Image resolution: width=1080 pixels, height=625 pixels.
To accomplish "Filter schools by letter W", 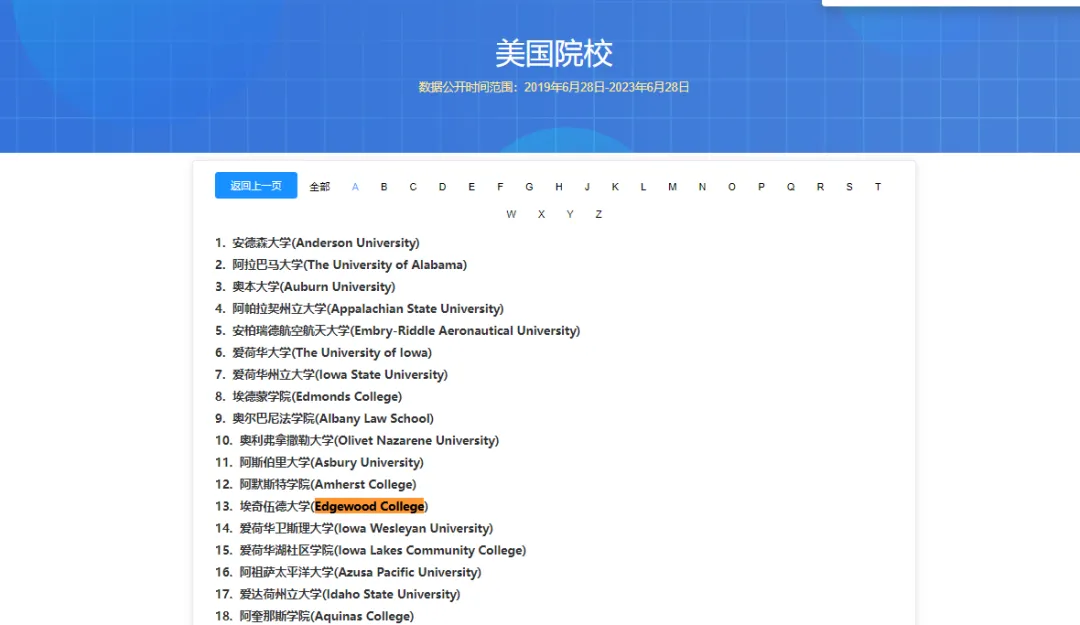I will click(x=511, y=214).
